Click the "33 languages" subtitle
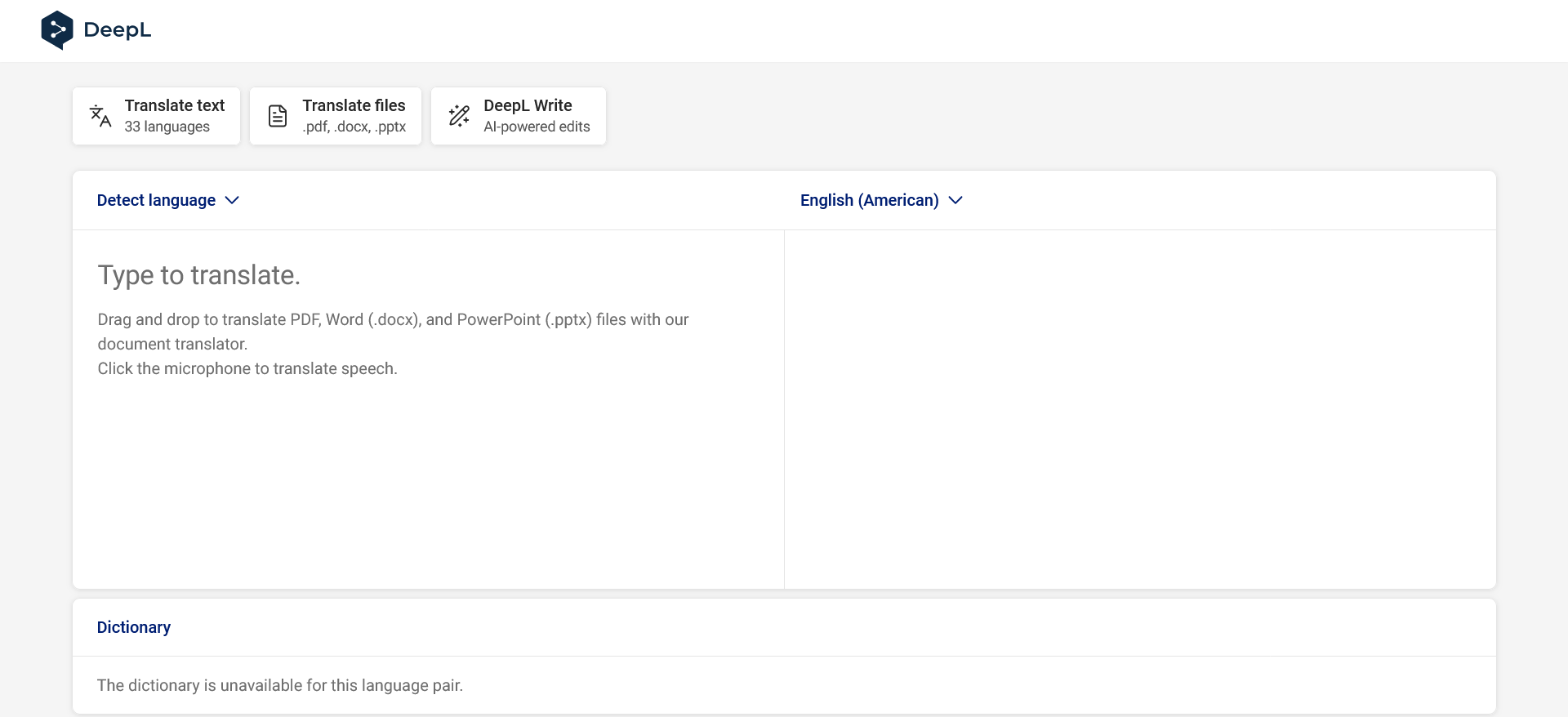The image size is (1568, 717). point(167,127)
